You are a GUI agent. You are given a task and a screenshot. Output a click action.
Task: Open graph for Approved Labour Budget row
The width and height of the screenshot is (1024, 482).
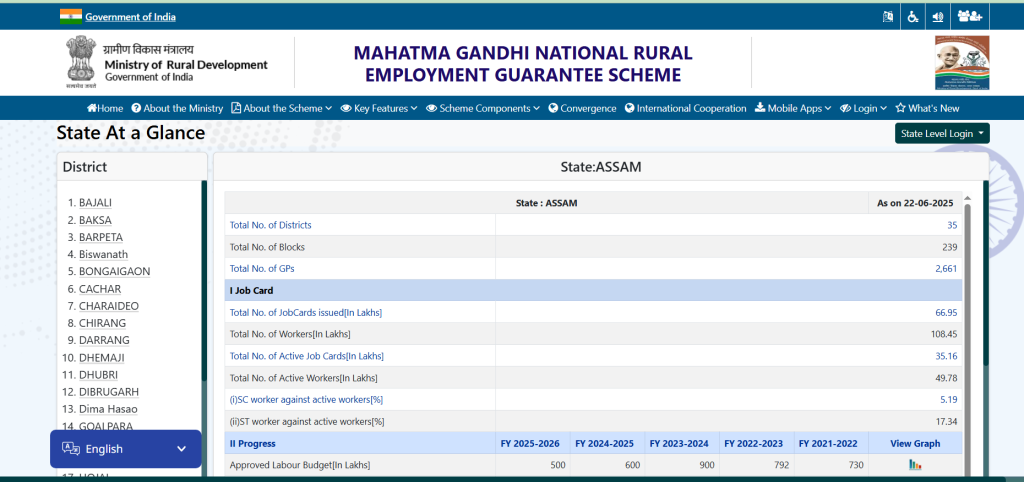[x=915, y=465]
